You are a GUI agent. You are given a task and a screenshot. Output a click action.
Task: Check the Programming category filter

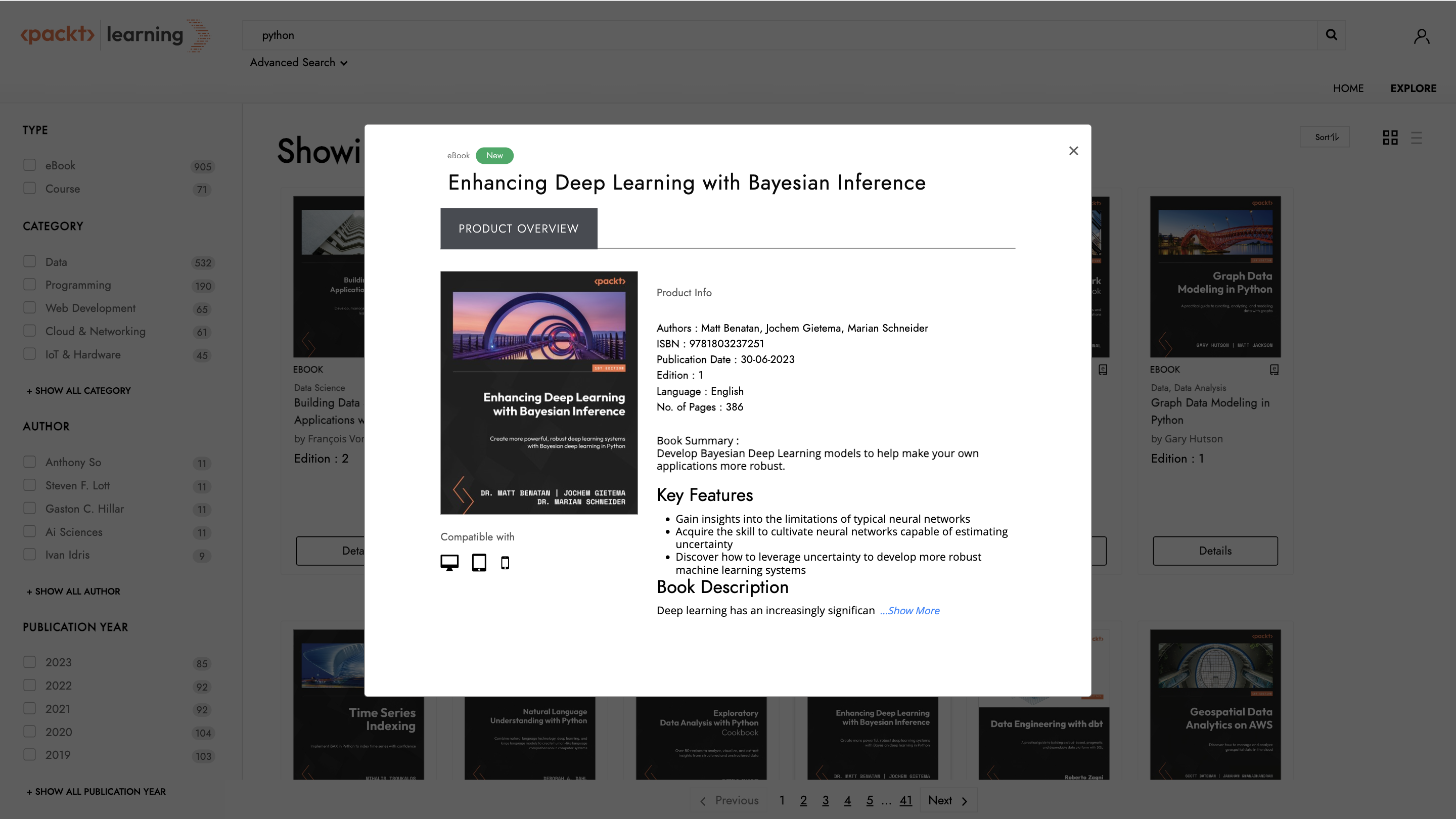click(x=29, y=284)
